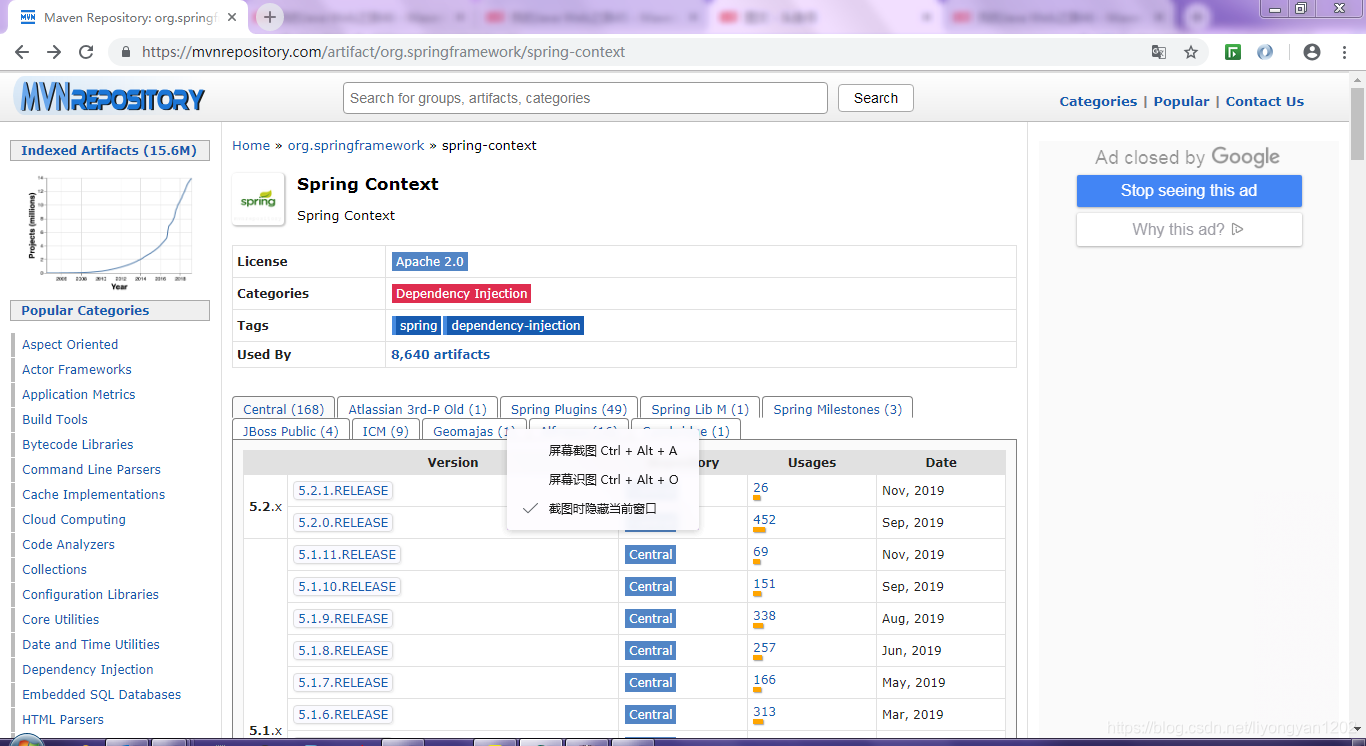Go back with the browser back arrow
The image size is (1366, 746).
22,52
